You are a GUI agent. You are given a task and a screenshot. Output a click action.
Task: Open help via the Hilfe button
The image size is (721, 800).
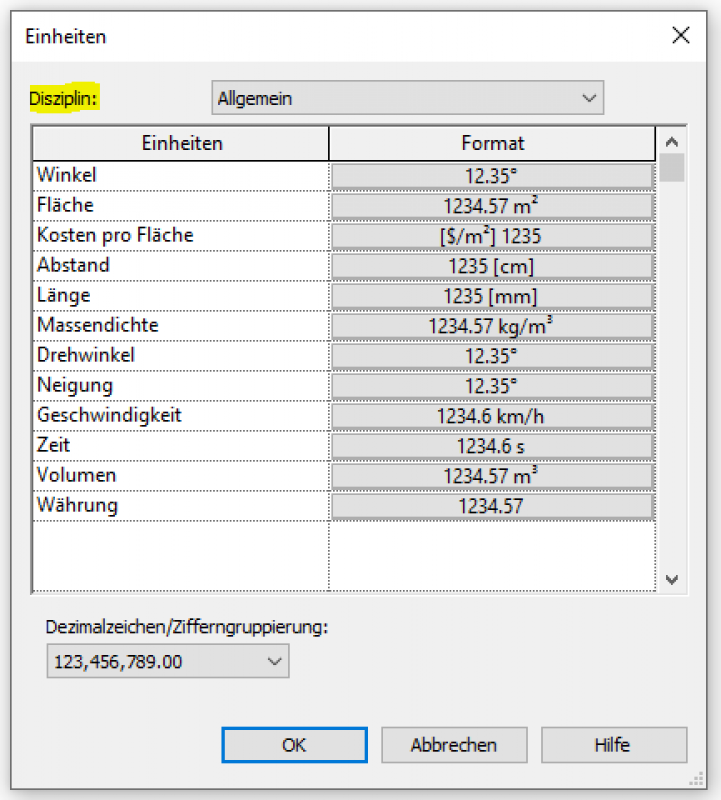coord(613,745)
